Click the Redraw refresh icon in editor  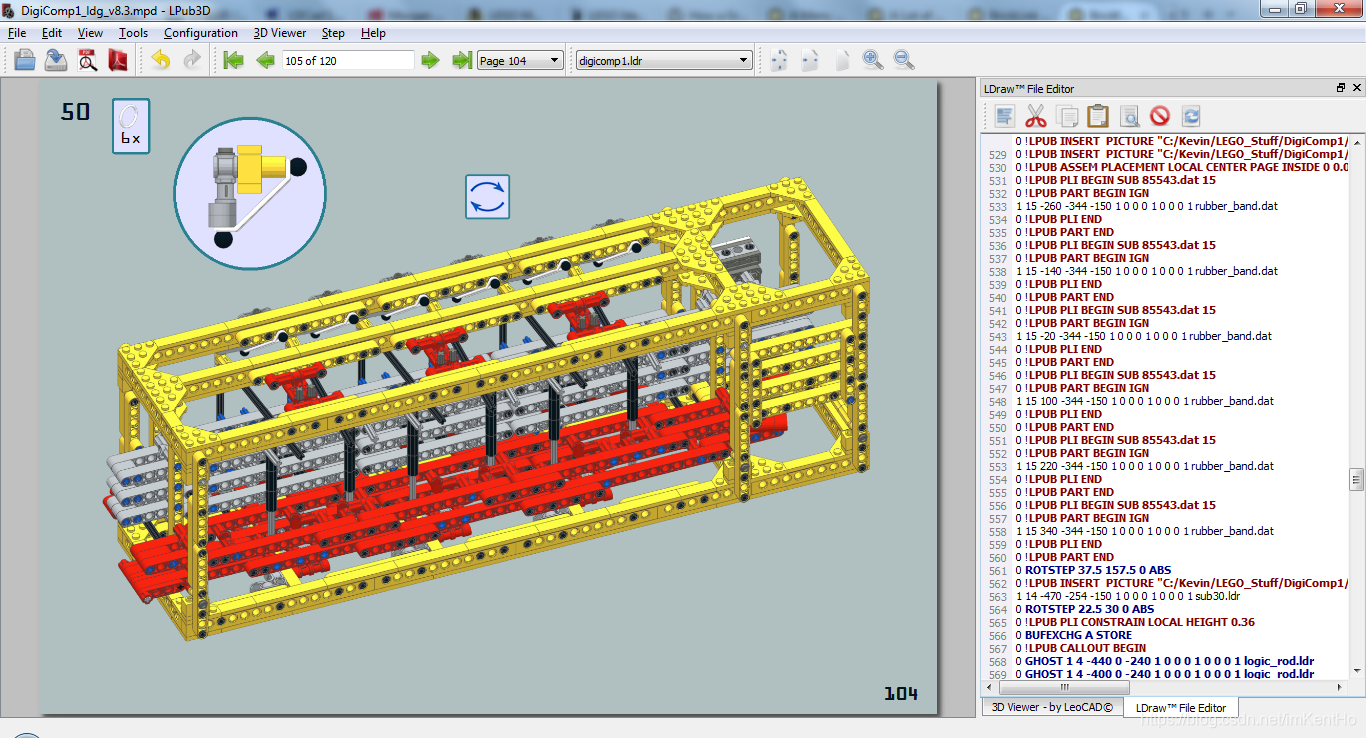(1191, 116)
